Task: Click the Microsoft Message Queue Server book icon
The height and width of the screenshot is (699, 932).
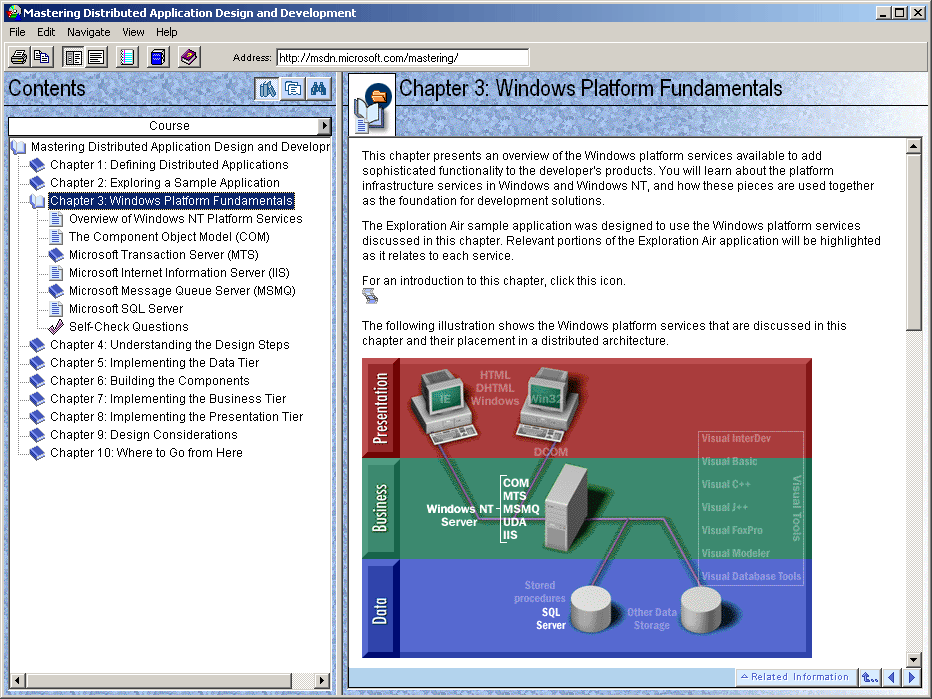Action: click(56, 291)
